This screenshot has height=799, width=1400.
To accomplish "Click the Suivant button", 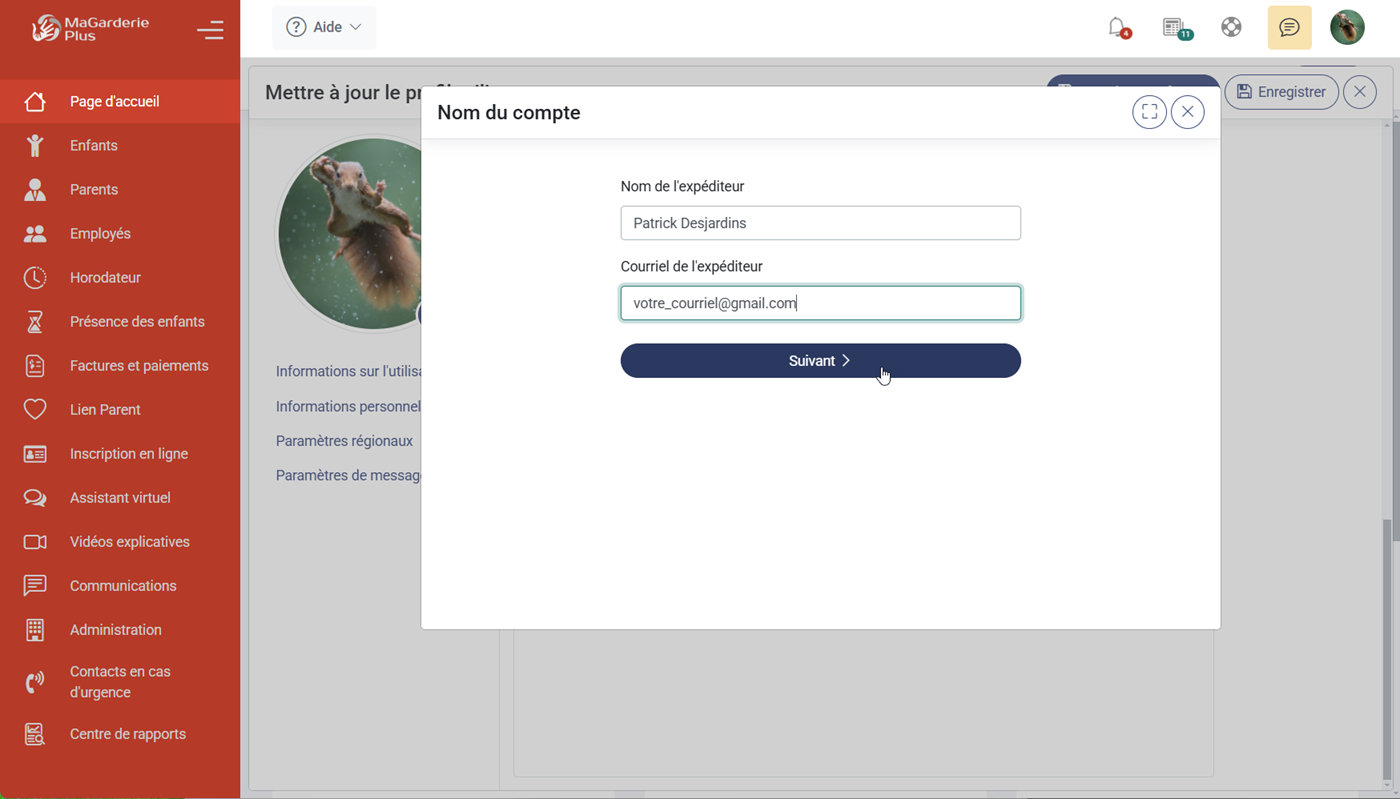I will (820, 361).
